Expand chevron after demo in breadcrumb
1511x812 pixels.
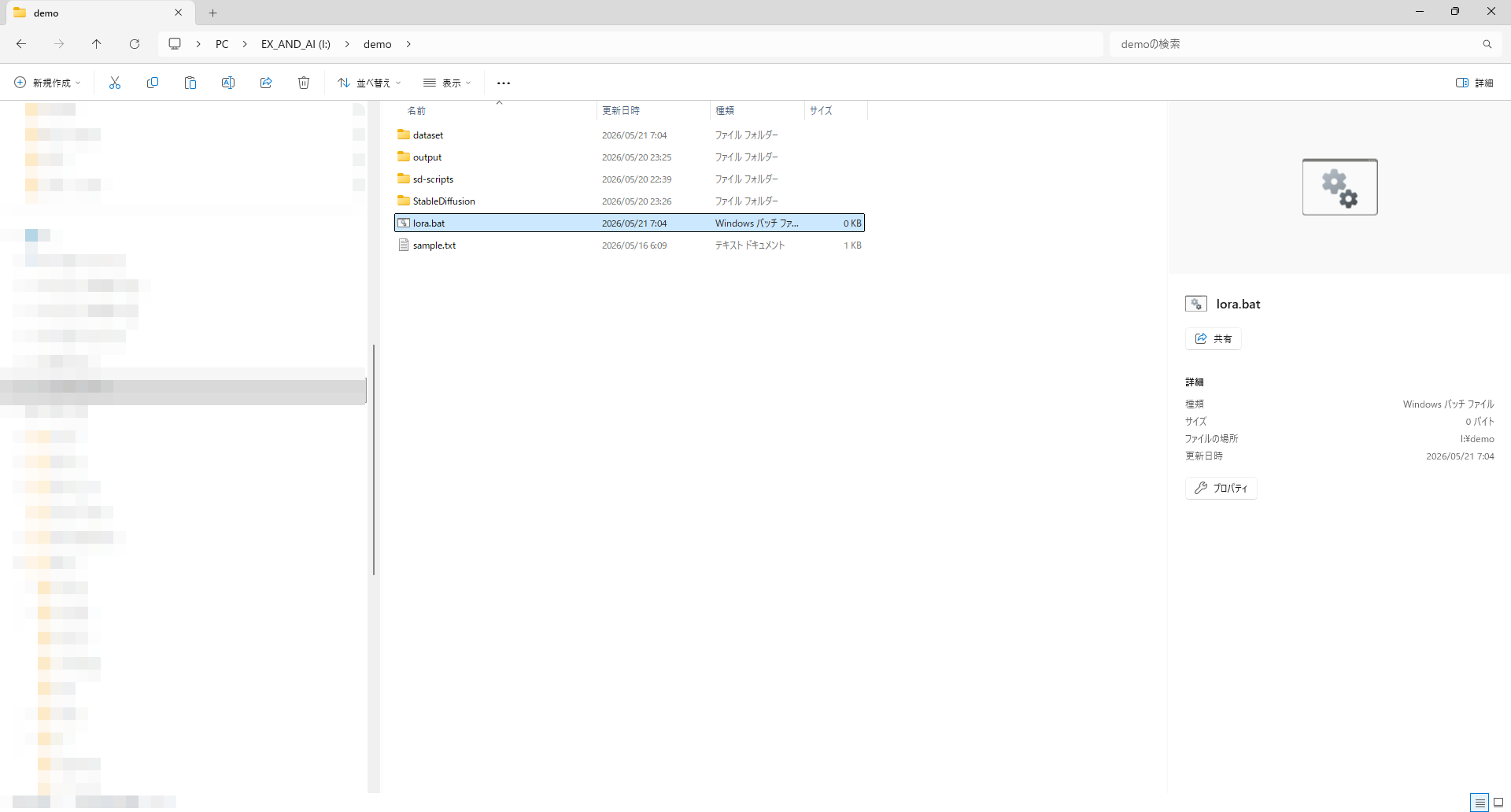[x=408, y=44]
